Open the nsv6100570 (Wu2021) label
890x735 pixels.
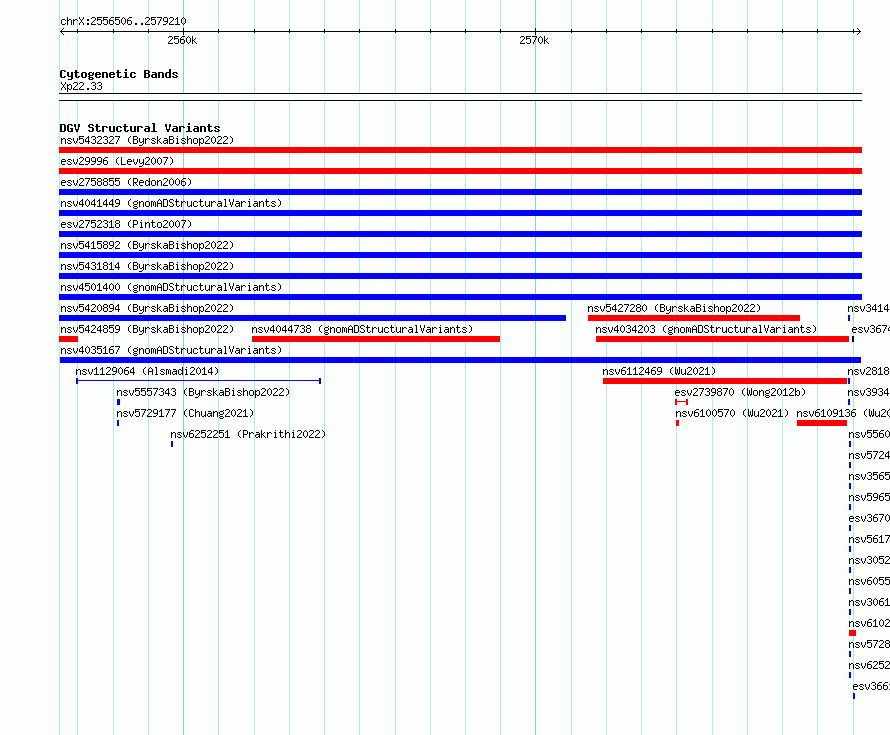click(732, 413)
